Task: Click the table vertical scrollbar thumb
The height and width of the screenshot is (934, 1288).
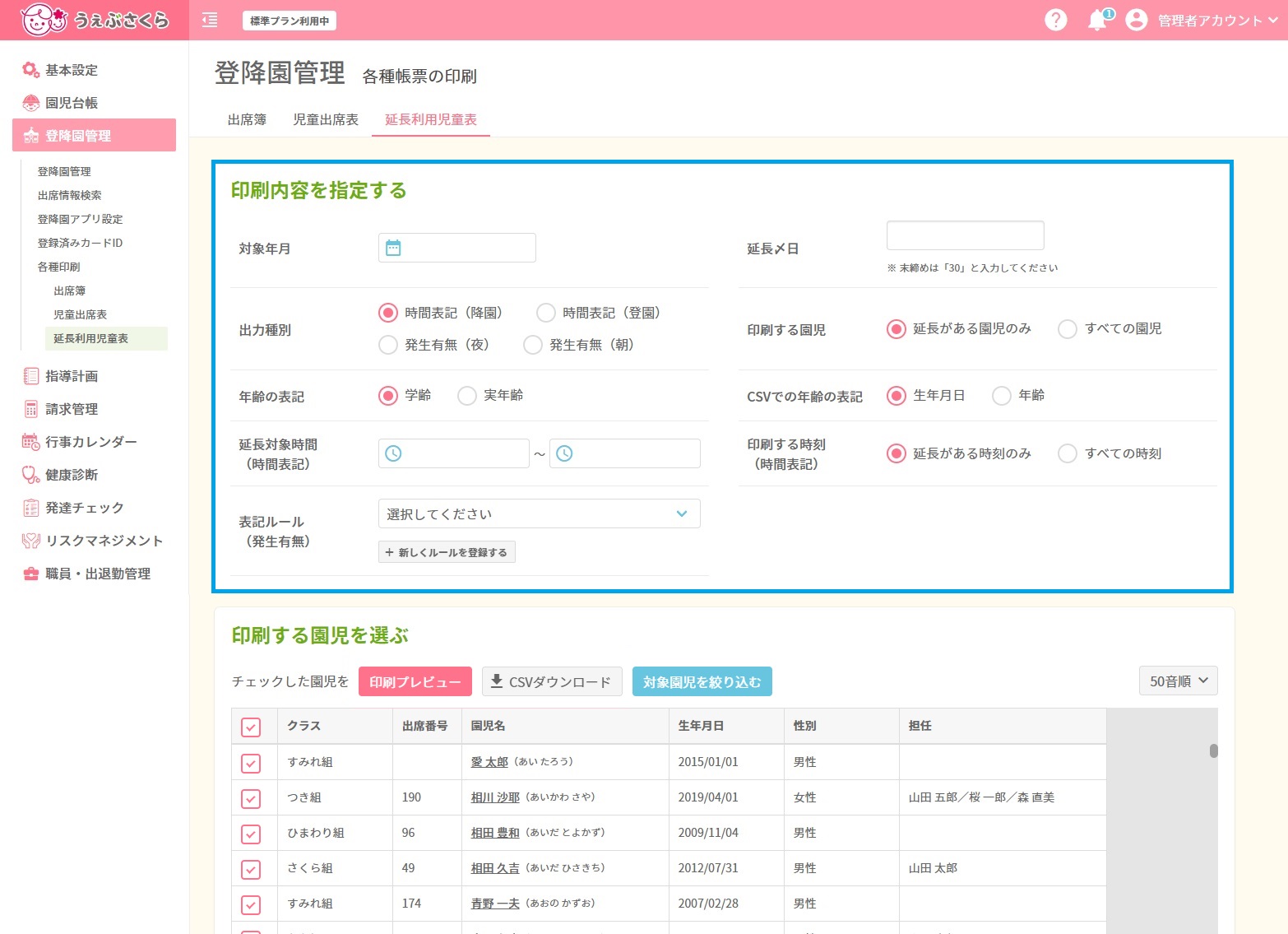Action: 1213,750
